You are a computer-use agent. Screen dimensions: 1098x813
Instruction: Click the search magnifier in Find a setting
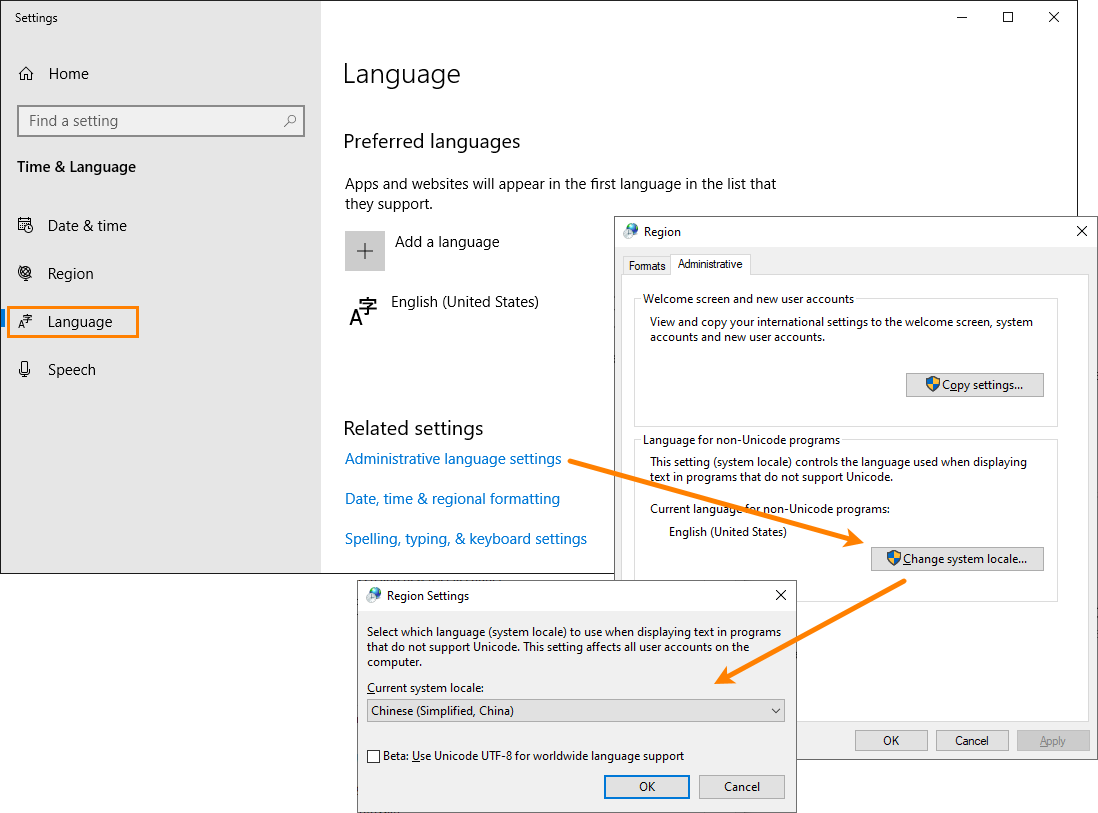point(290,120)
